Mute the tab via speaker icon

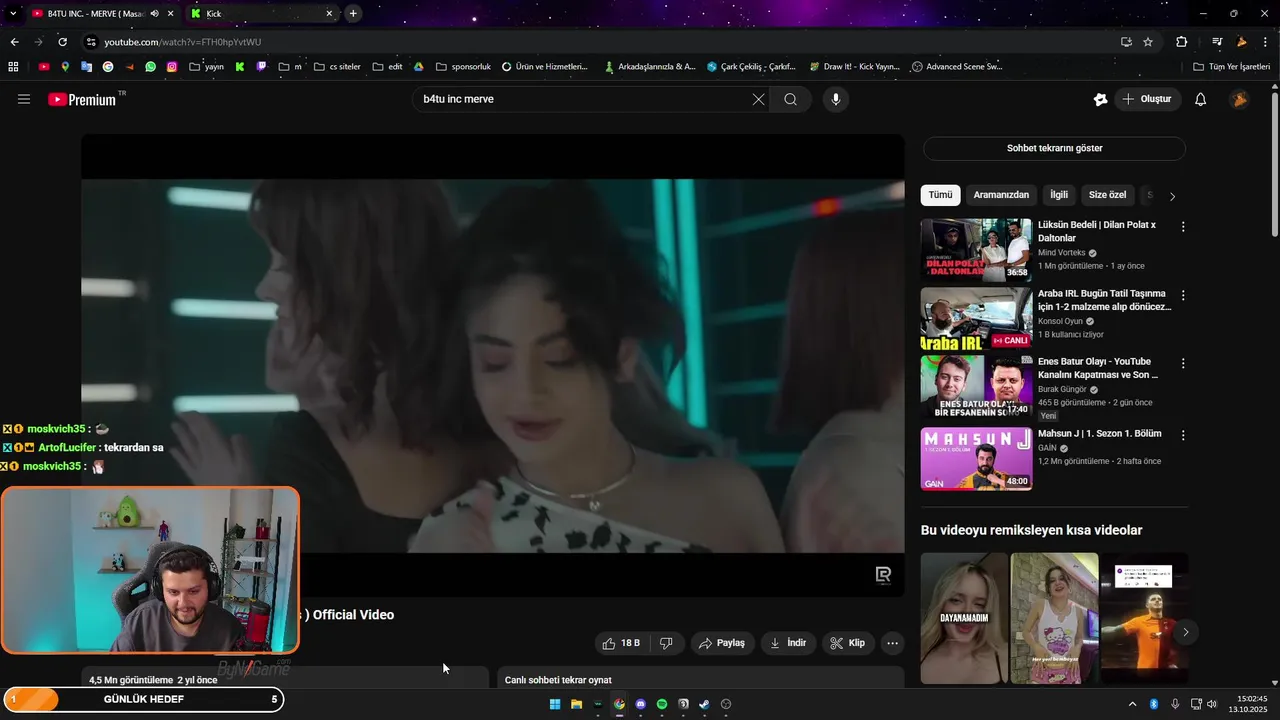tap(154, 14)
